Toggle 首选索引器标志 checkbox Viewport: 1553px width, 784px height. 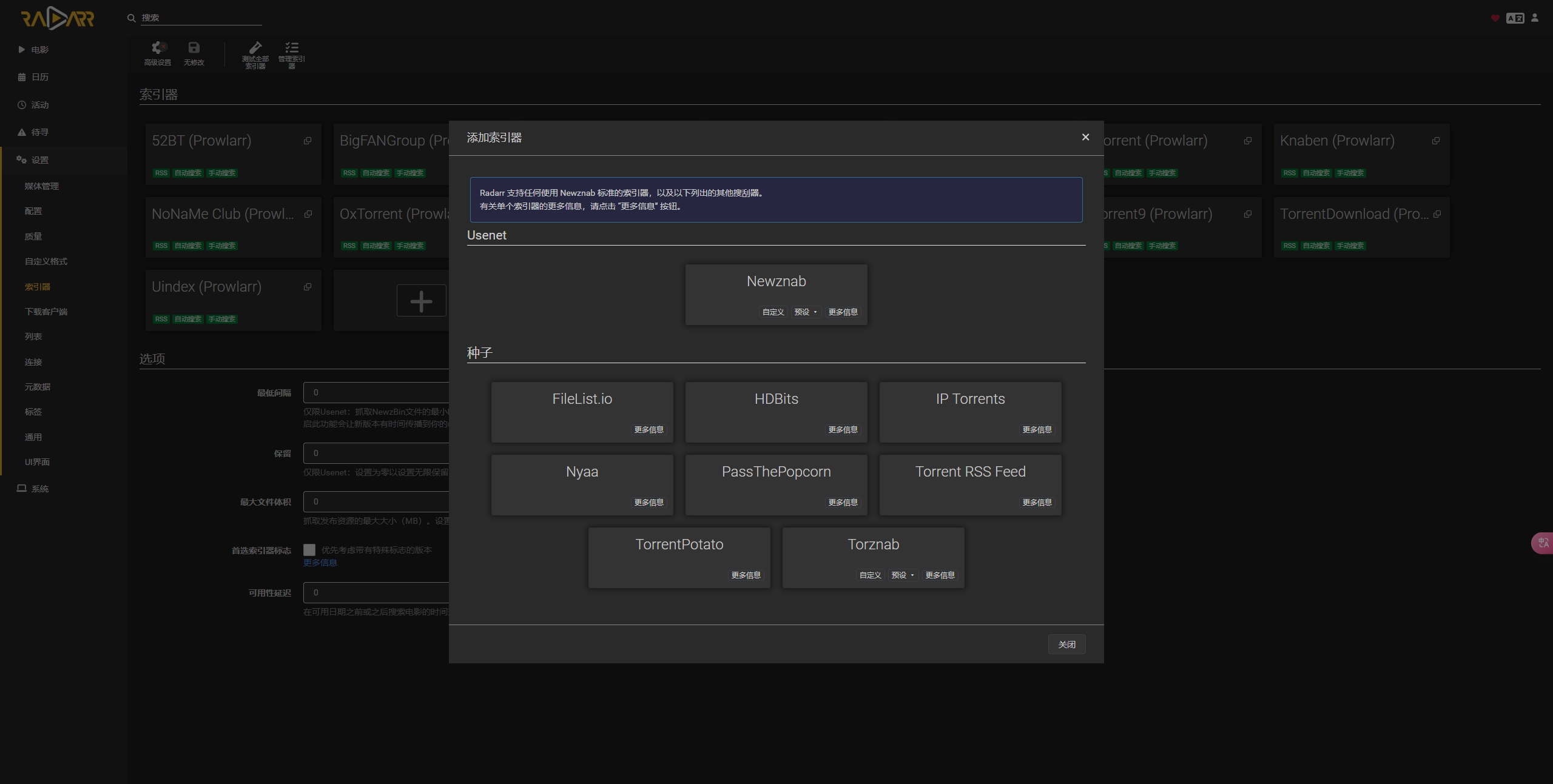[309, 550]
